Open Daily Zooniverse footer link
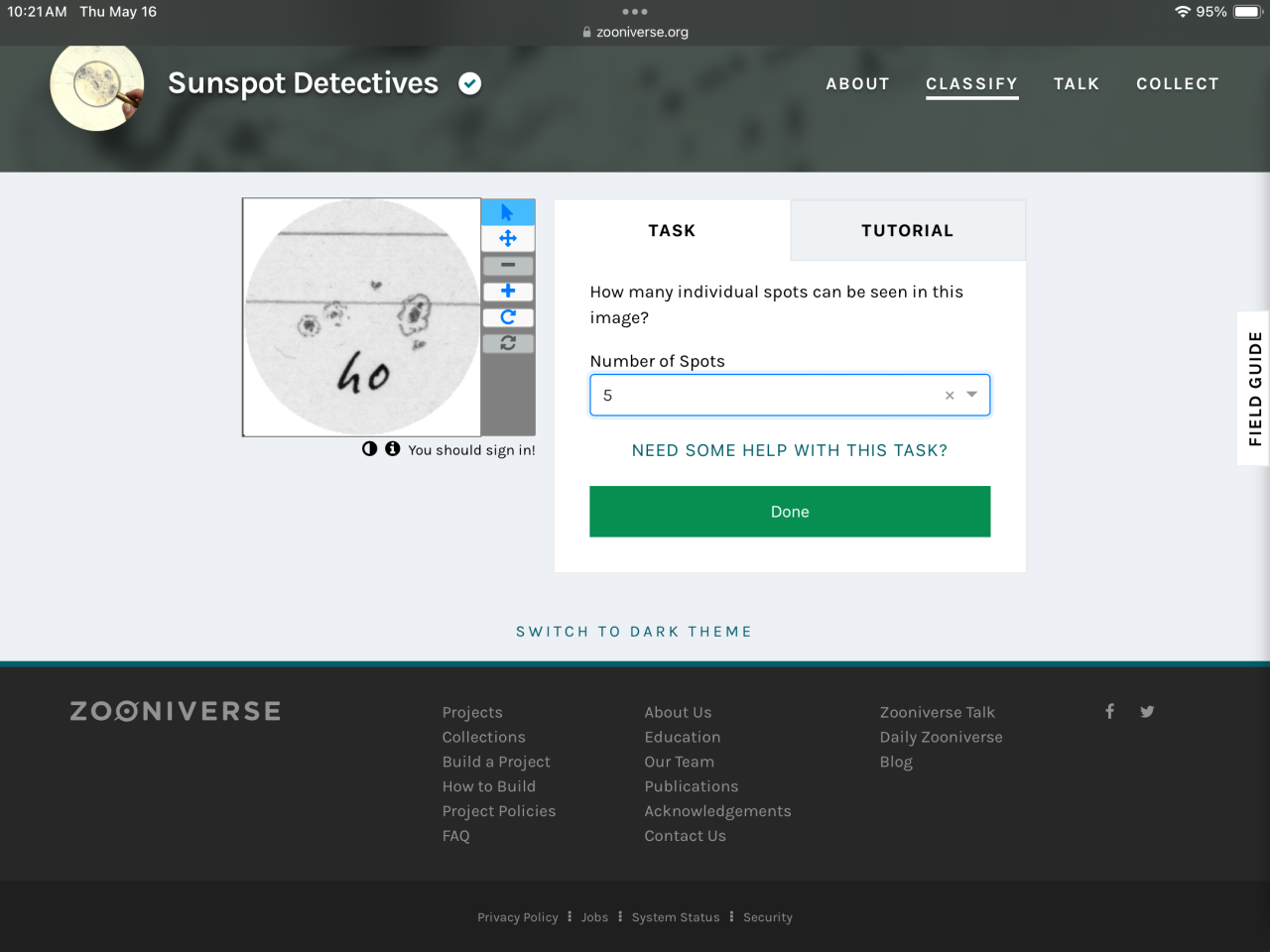This screenshot has height=952, width=1270. click(x=942, y=737)
